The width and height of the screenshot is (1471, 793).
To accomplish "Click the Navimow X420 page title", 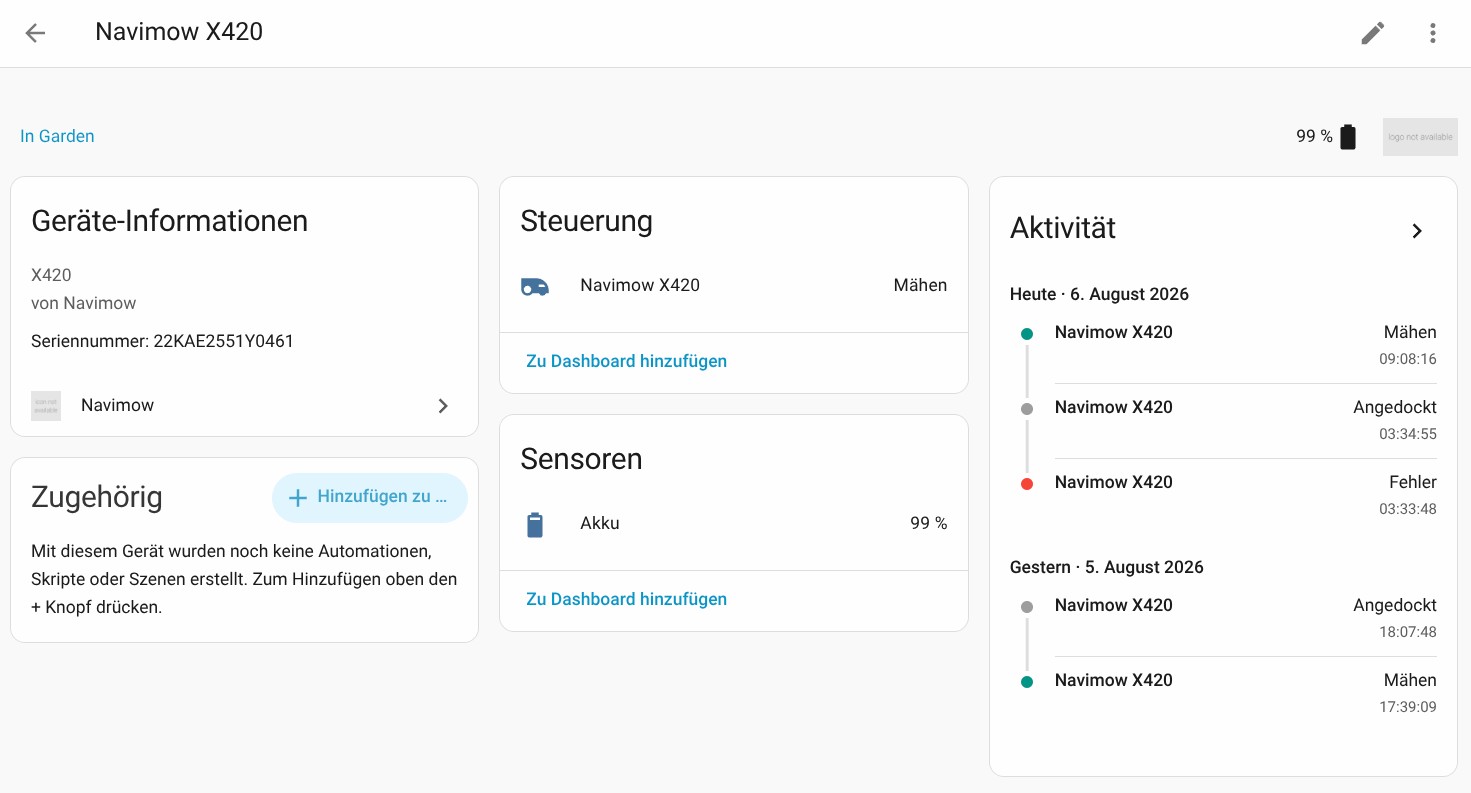I will [179, 32].
